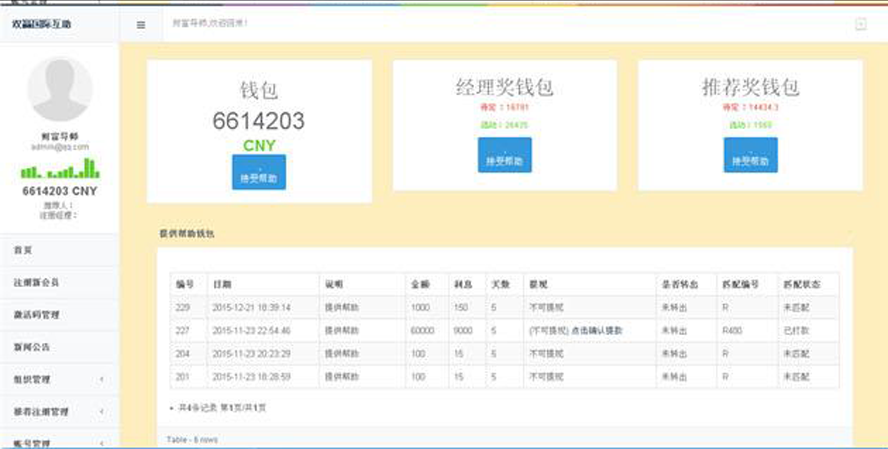The width and height of the screenshot is (888, 449).
Task: Click the 接受帮助 button under 推荐奖钱包
Action: (750, 155)
